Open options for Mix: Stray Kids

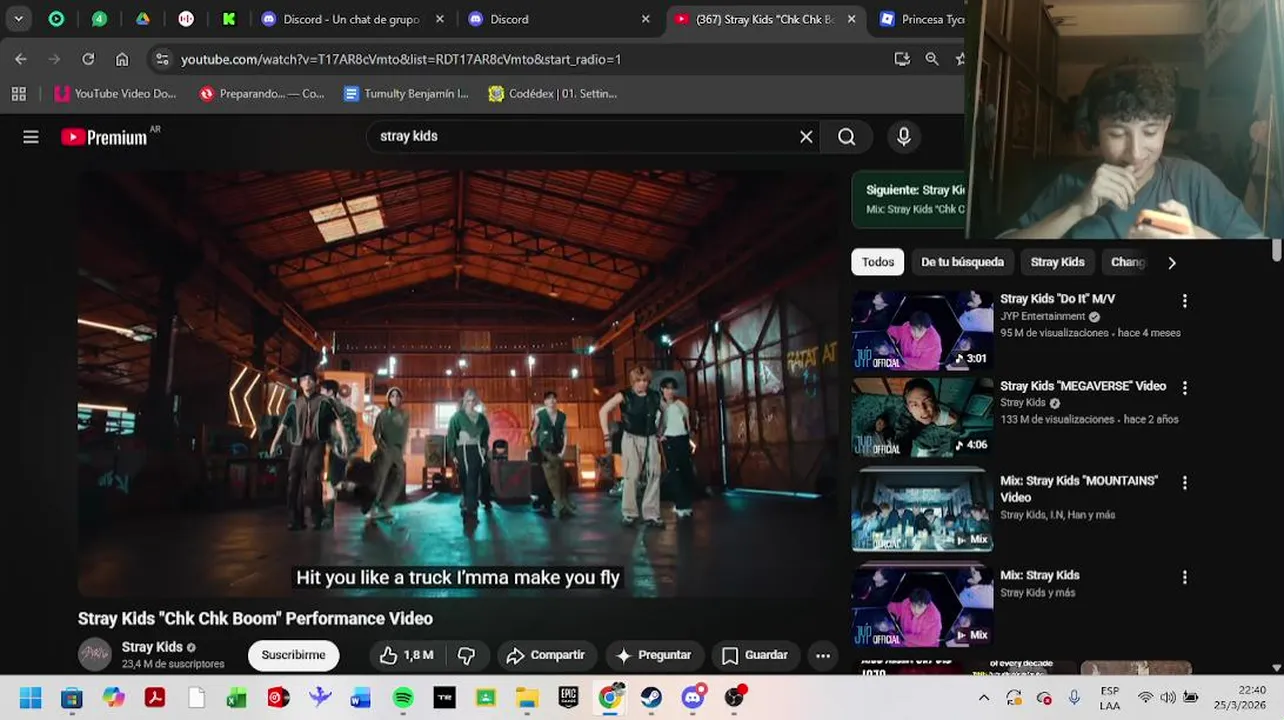point(1185,578)
